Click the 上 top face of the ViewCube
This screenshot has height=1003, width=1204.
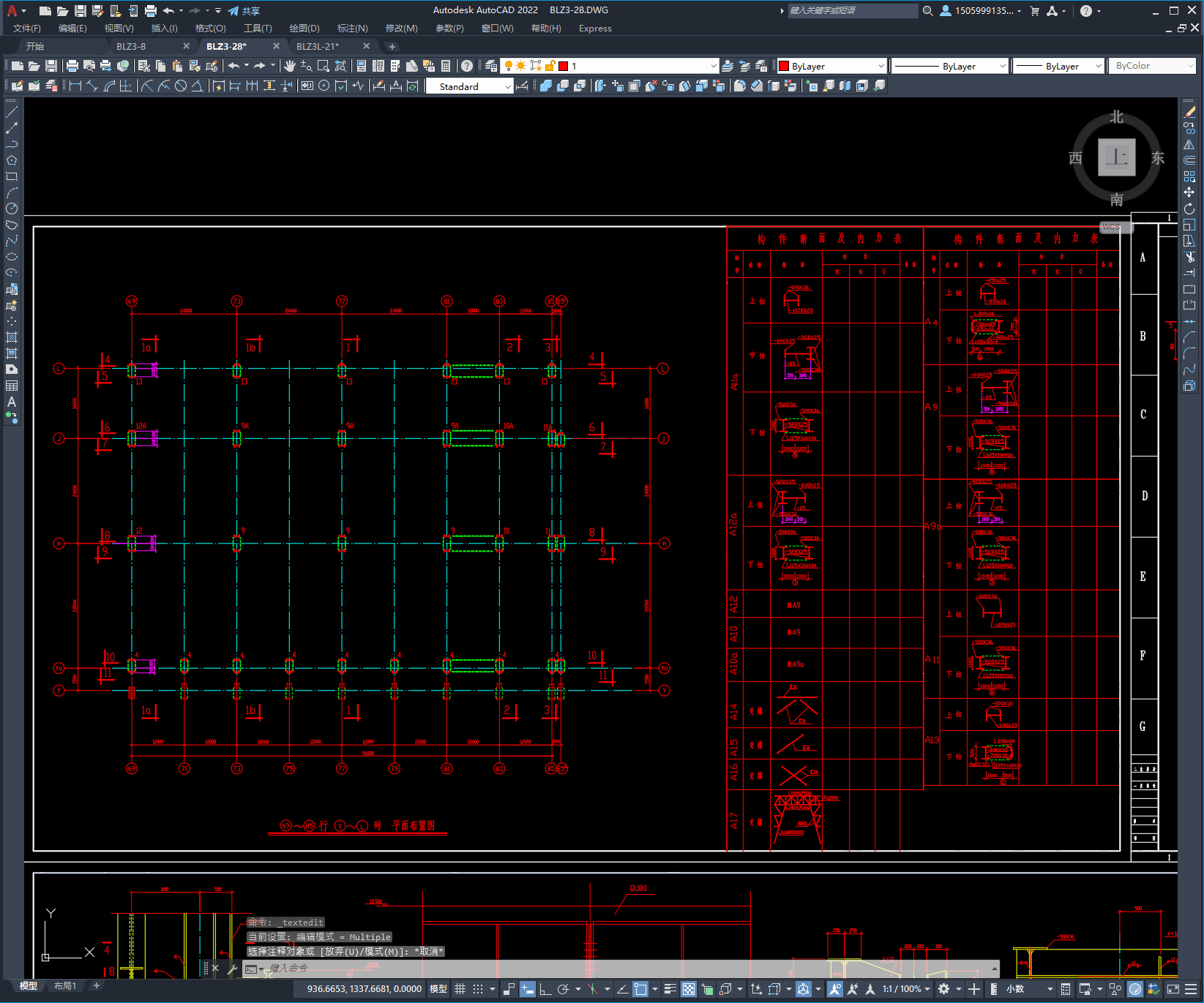tap(1116, 157)
